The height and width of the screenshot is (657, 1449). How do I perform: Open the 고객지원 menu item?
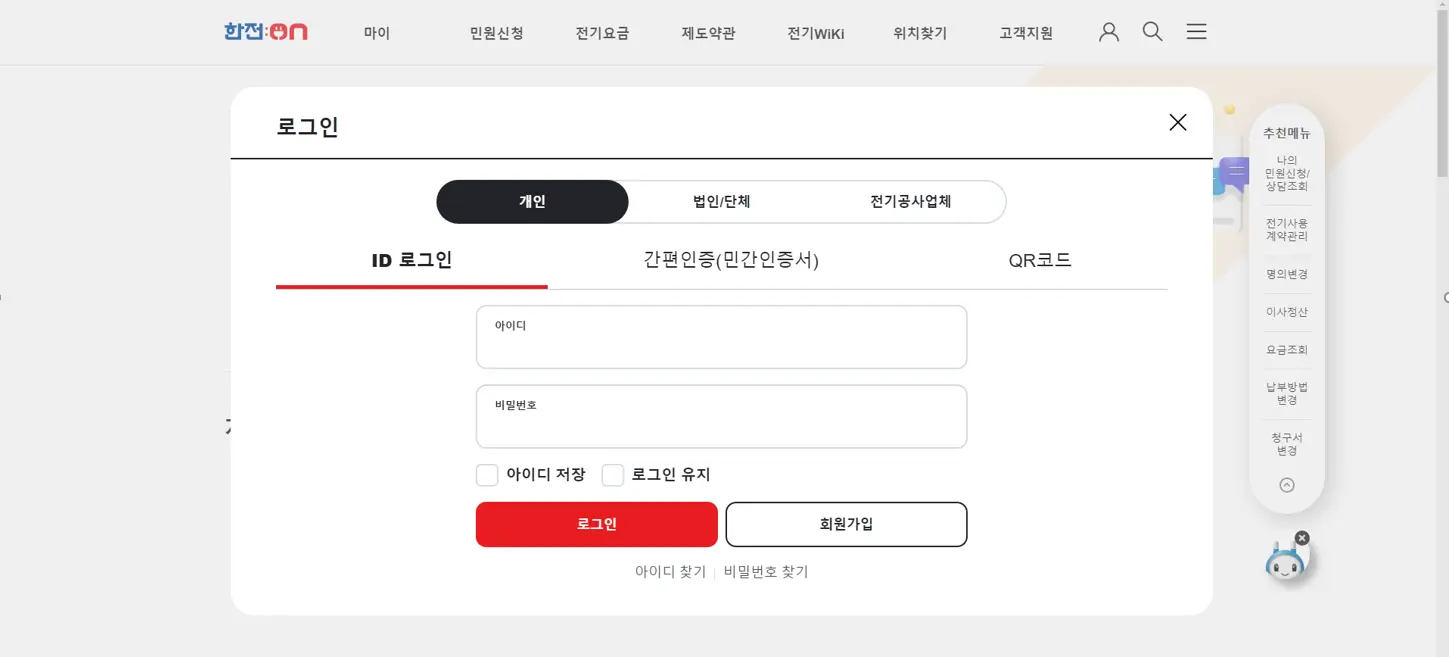pyautogui.click(x=1026, y=31)
